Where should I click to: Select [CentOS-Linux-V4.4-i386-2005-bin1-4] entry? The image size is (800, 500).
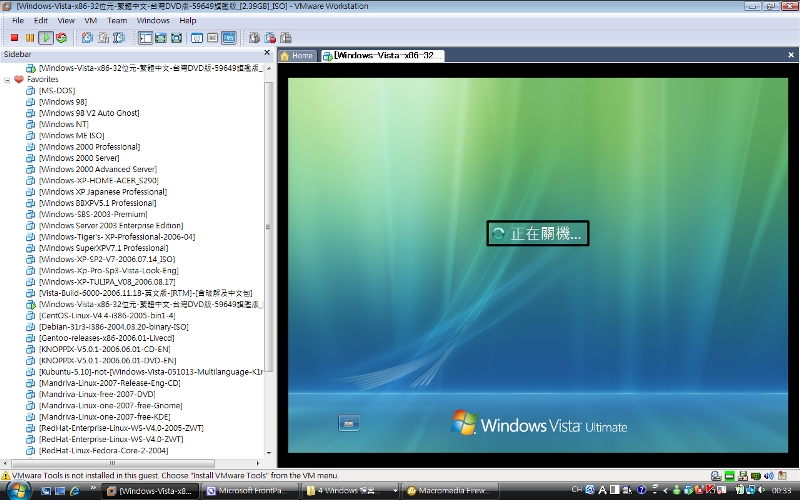point(107,315)
